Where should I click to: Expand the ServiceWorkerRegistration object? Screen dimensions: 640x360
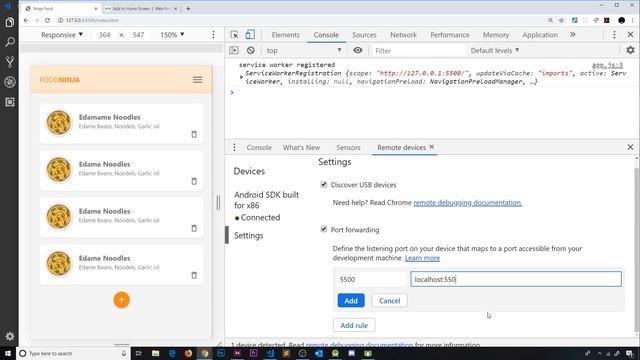pos(241,77)
